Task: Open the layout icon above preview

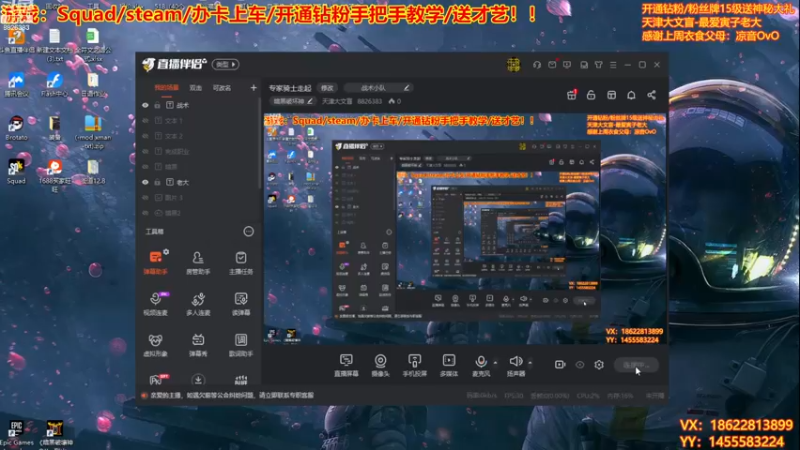Action: [x=611, y=95]
